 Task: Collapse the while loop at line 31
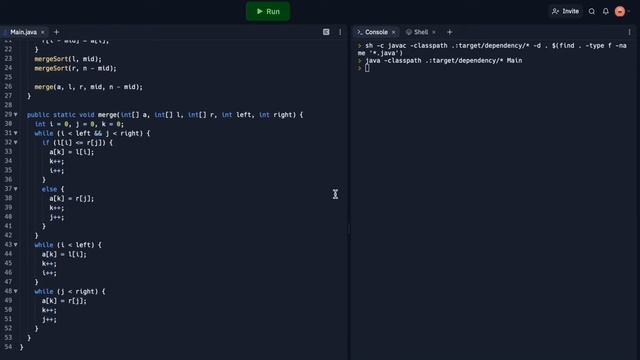(16, 133)
